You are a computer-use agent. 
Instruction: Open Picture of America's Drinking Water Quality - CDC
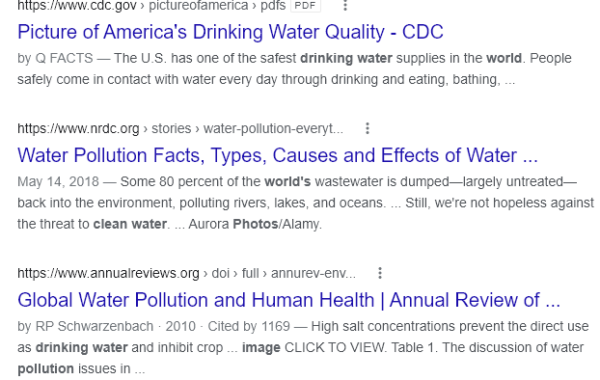[x=230, y=32]
